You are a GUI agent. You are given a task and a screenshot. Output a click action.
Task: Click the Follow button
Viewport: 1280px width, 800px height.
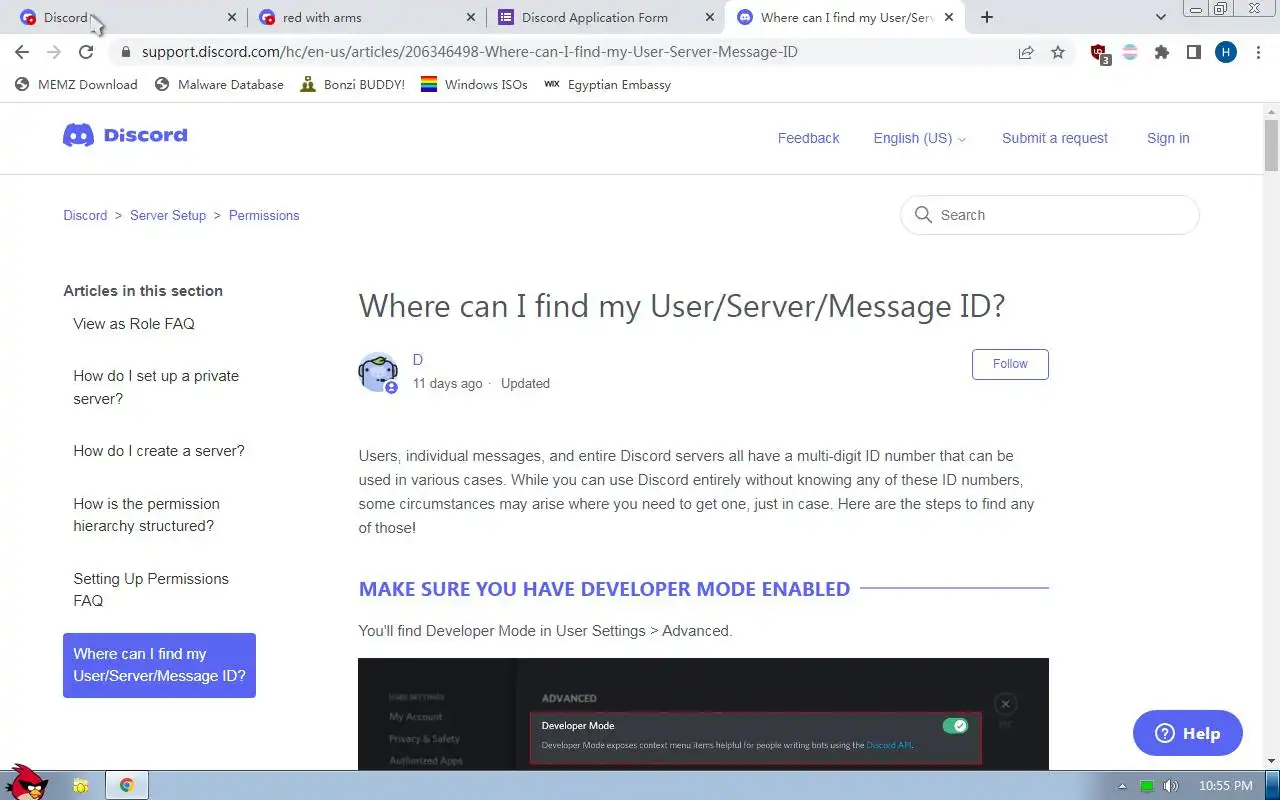(x=1010, y=364)
